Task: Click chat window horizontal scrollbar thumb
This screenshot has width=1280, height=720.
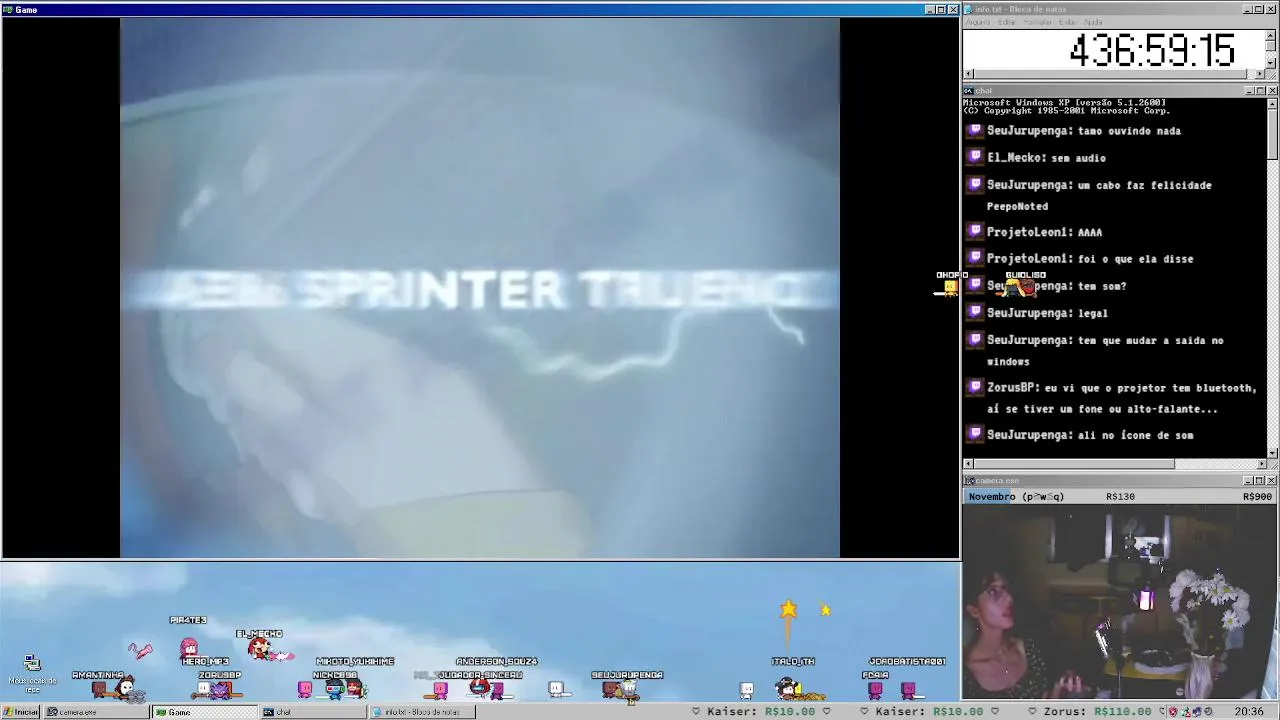Action: tap(1074, 464)
